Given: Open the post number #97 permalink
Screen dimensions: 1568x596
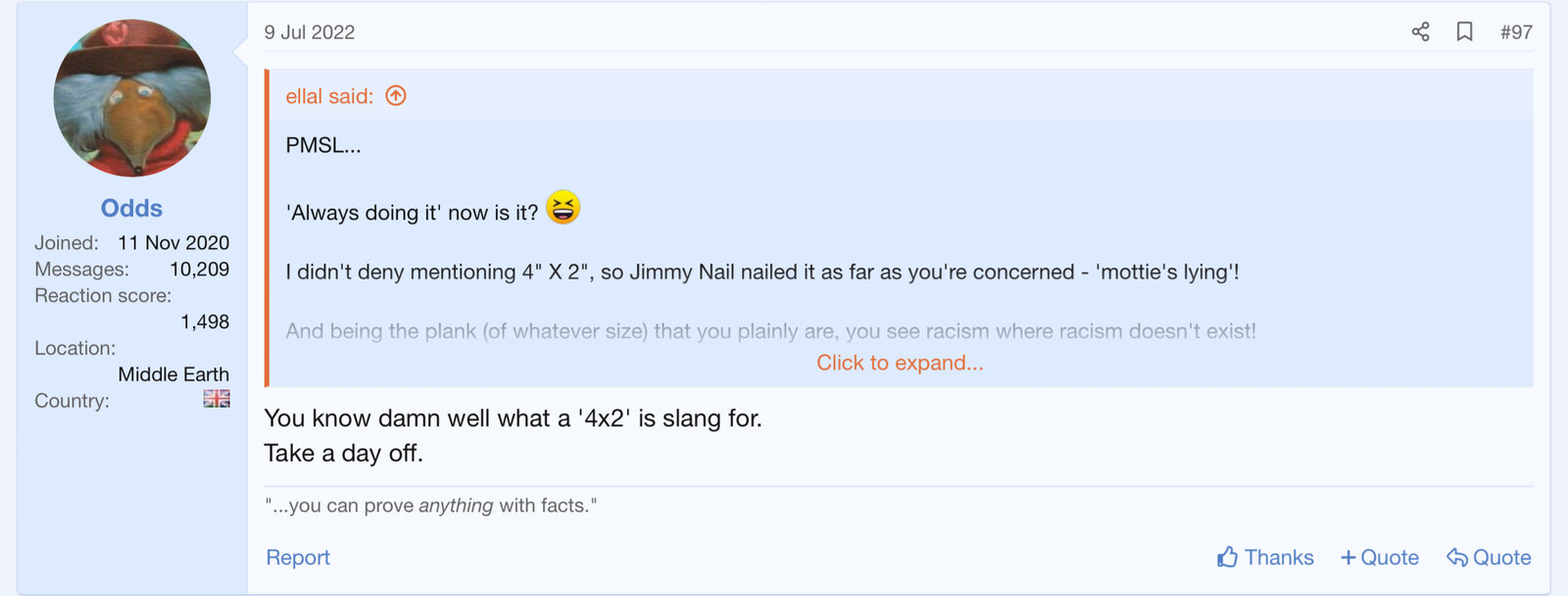Looking at the screenshot, I should click(1516, 32).
